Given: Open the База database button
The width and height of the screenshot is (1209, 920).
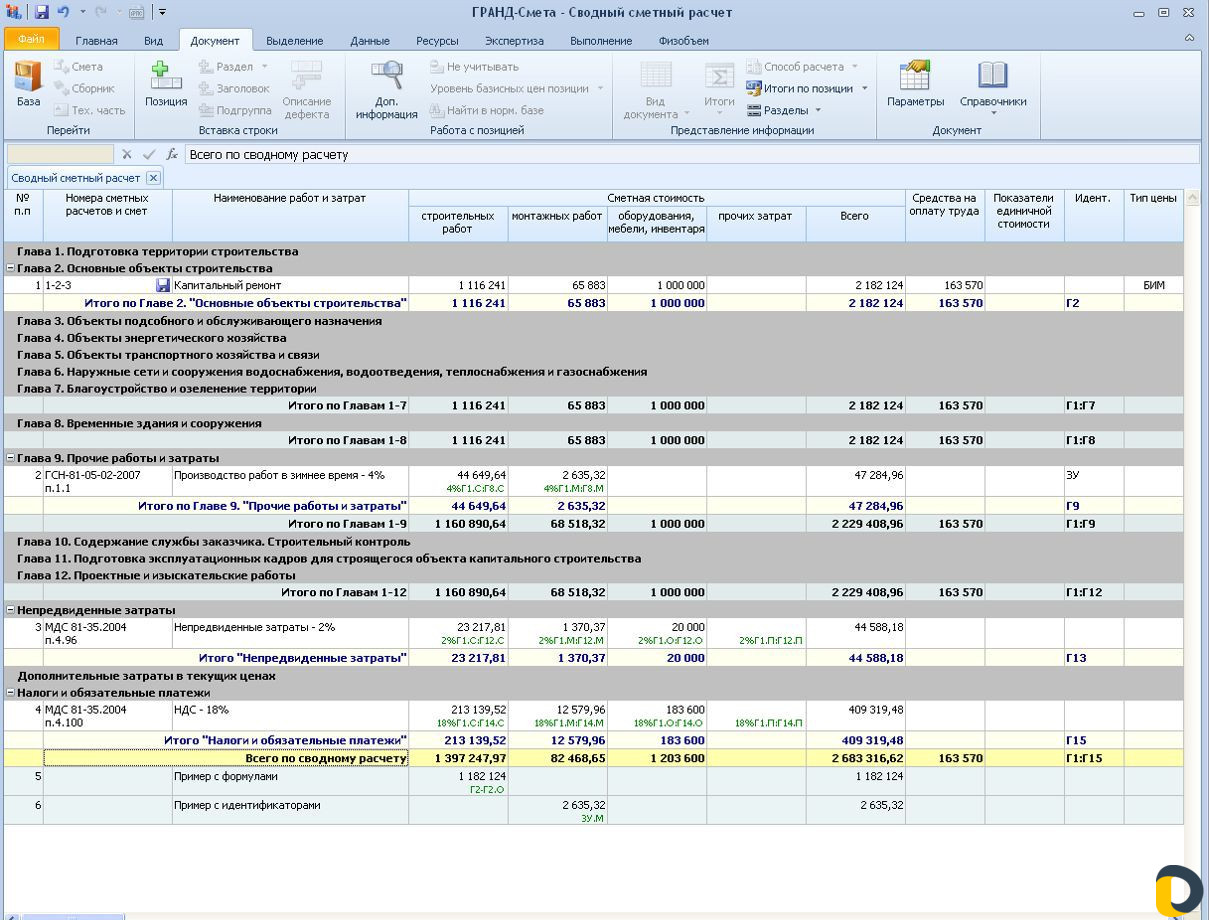Looking at the screenshot, I should click(29, 84).
